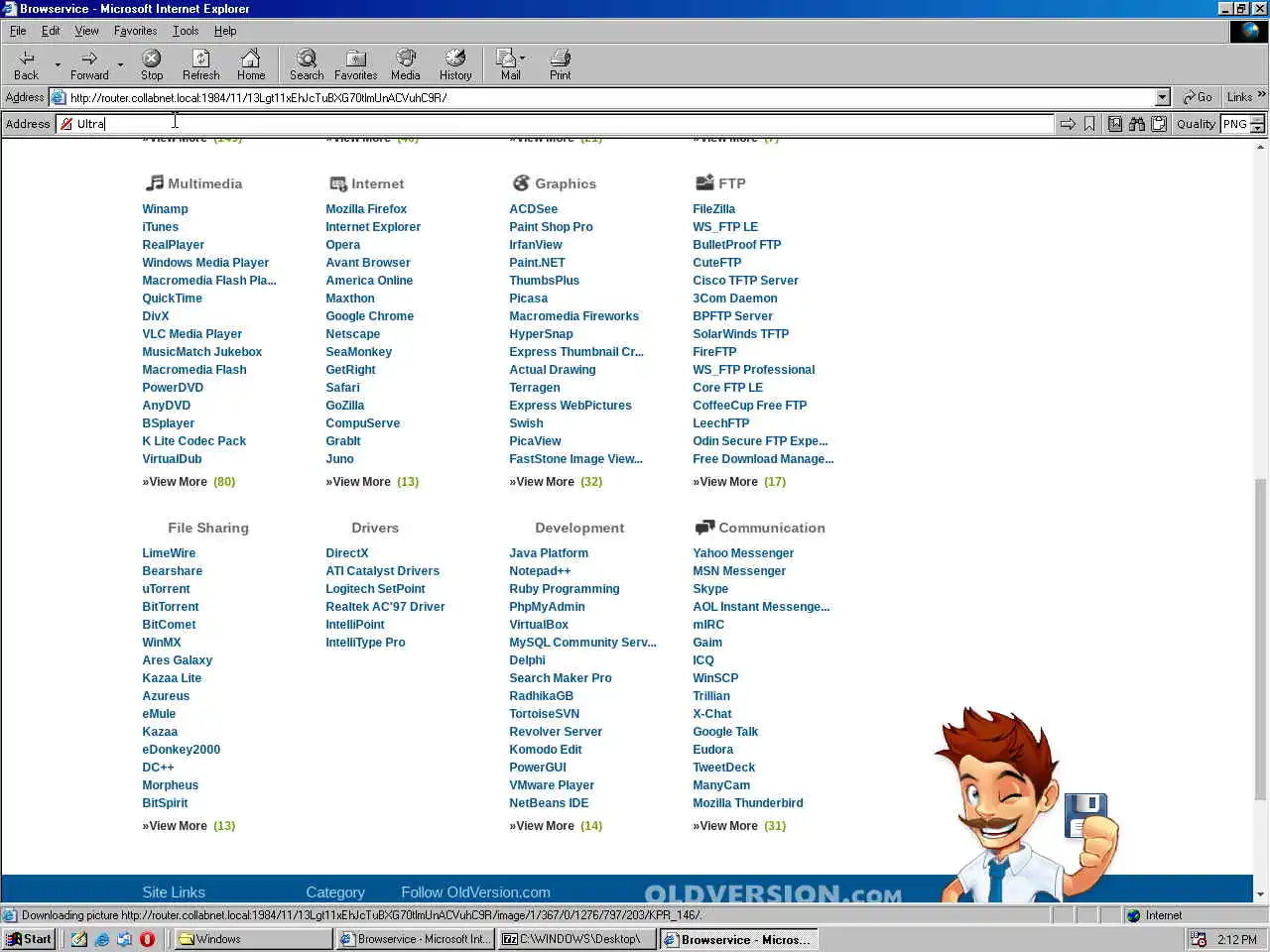Click the Graphics category icon

click(521, 182)
